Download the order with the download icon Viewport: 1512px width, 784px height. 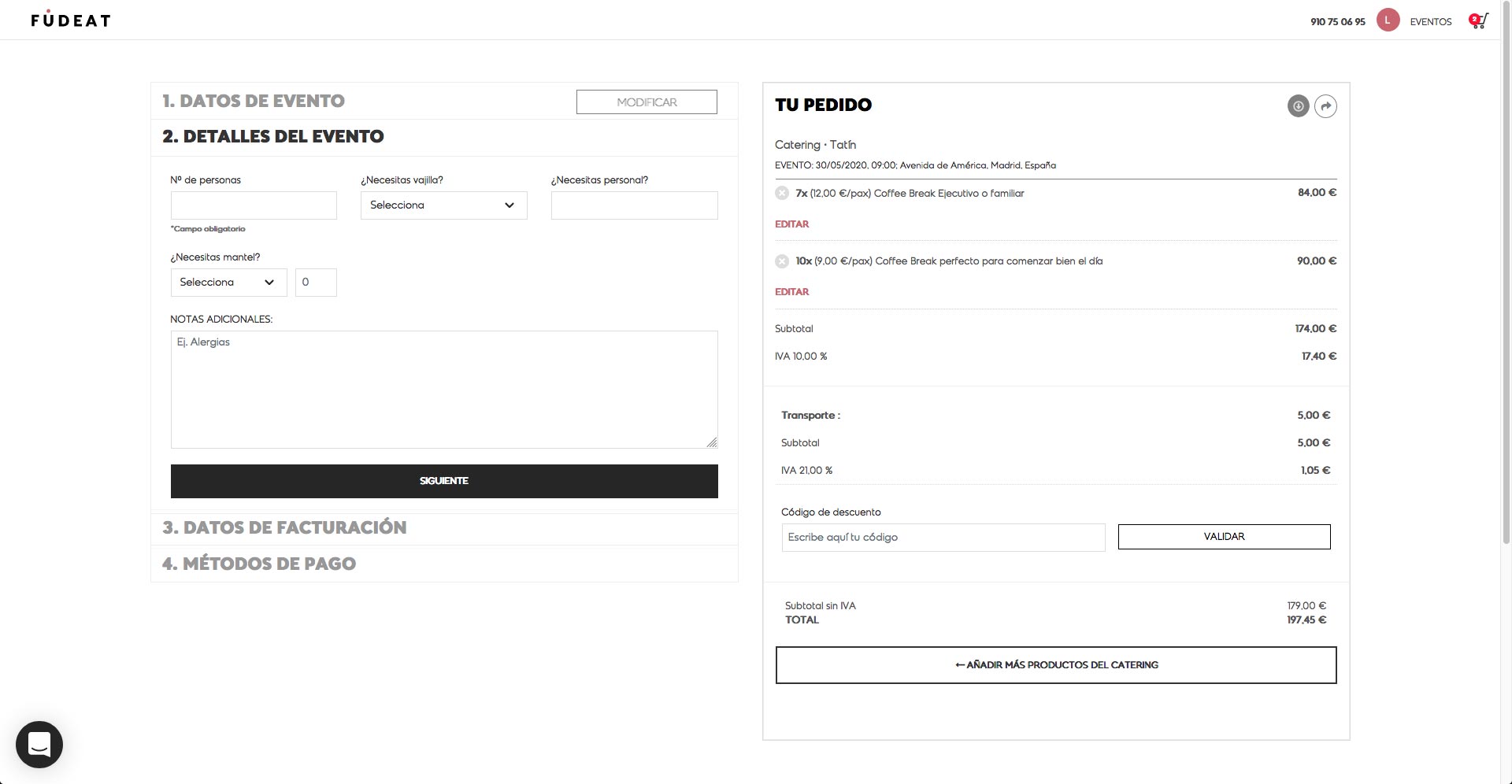(1298, 106)
